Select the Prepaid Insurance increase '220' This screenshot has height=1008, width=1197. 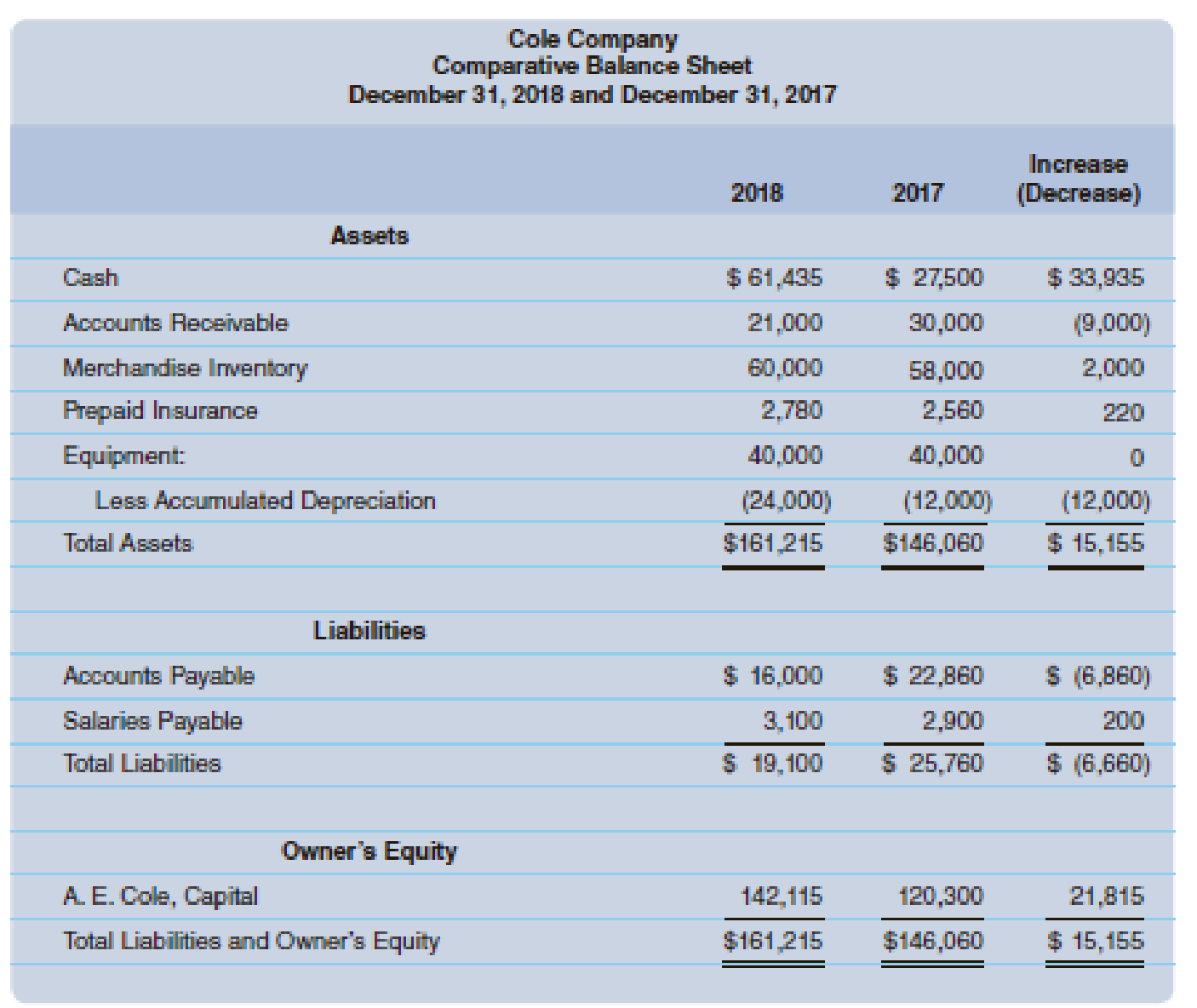tap(1123, 413)
